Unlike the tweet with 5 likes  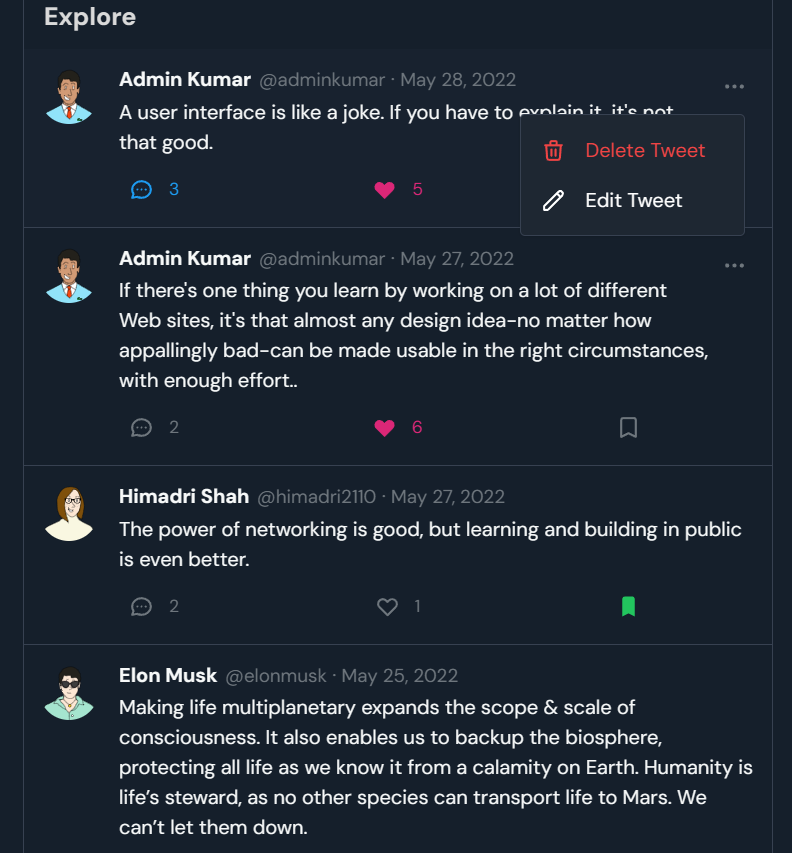pos(385,190)
